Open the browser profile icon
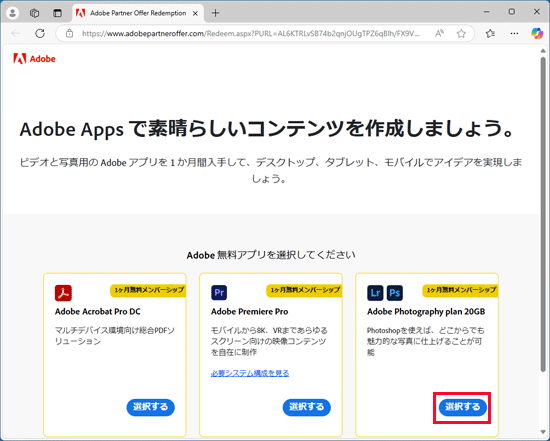The height and width of the screenshot is (441, 550). click(x=13, y=13)
